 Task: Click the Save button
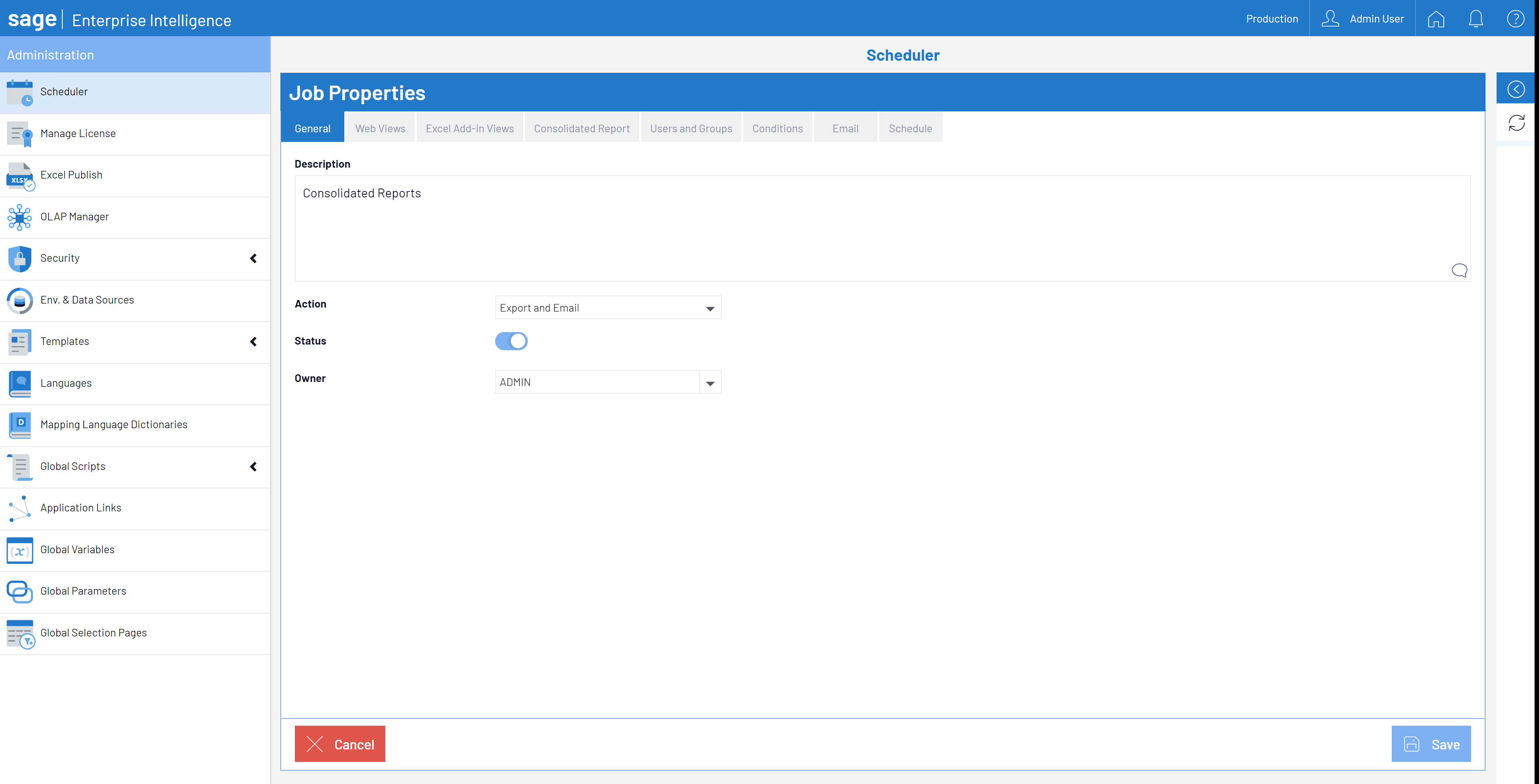(1430, 744)
